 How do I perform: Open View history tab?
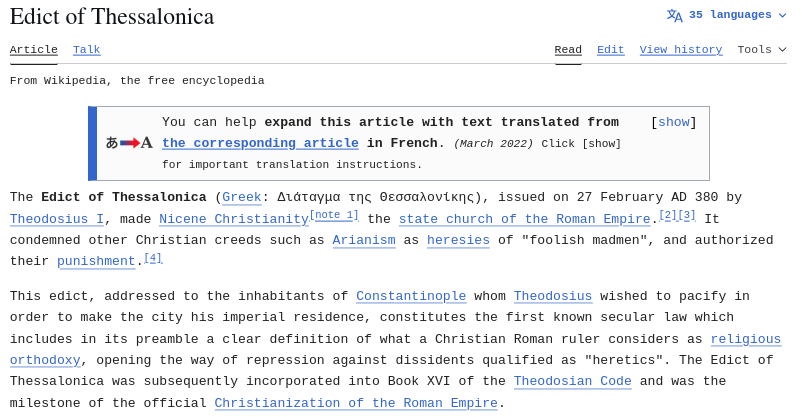pos(681,50)
